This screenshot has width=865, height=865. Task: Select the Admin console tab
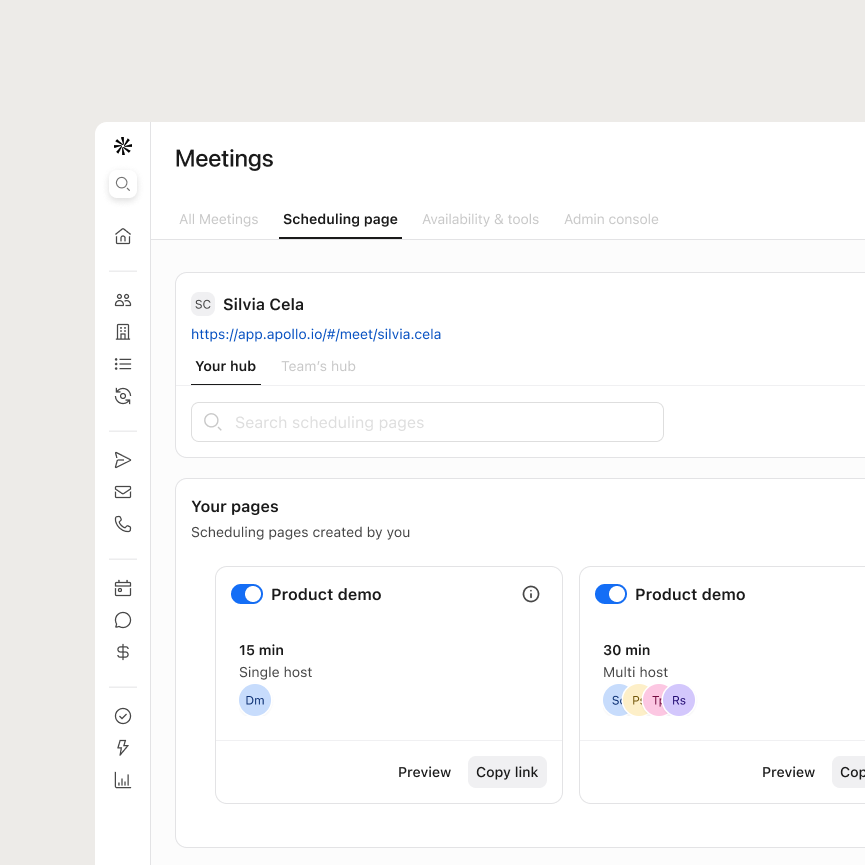(611, 219)
